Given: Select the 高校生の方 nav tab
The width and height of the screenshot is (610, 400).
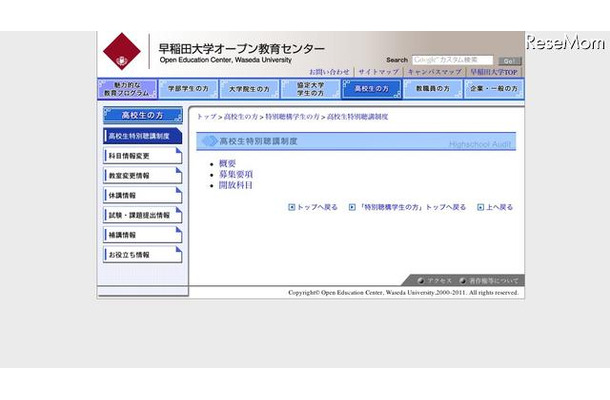Looking at the screenshot, I should (372, 89).
